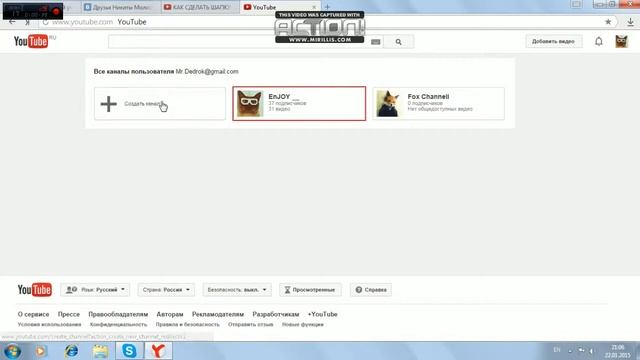Switch to Yandex browser on taskbar
This screenshot has height=360, width=640.
(158, 351)
